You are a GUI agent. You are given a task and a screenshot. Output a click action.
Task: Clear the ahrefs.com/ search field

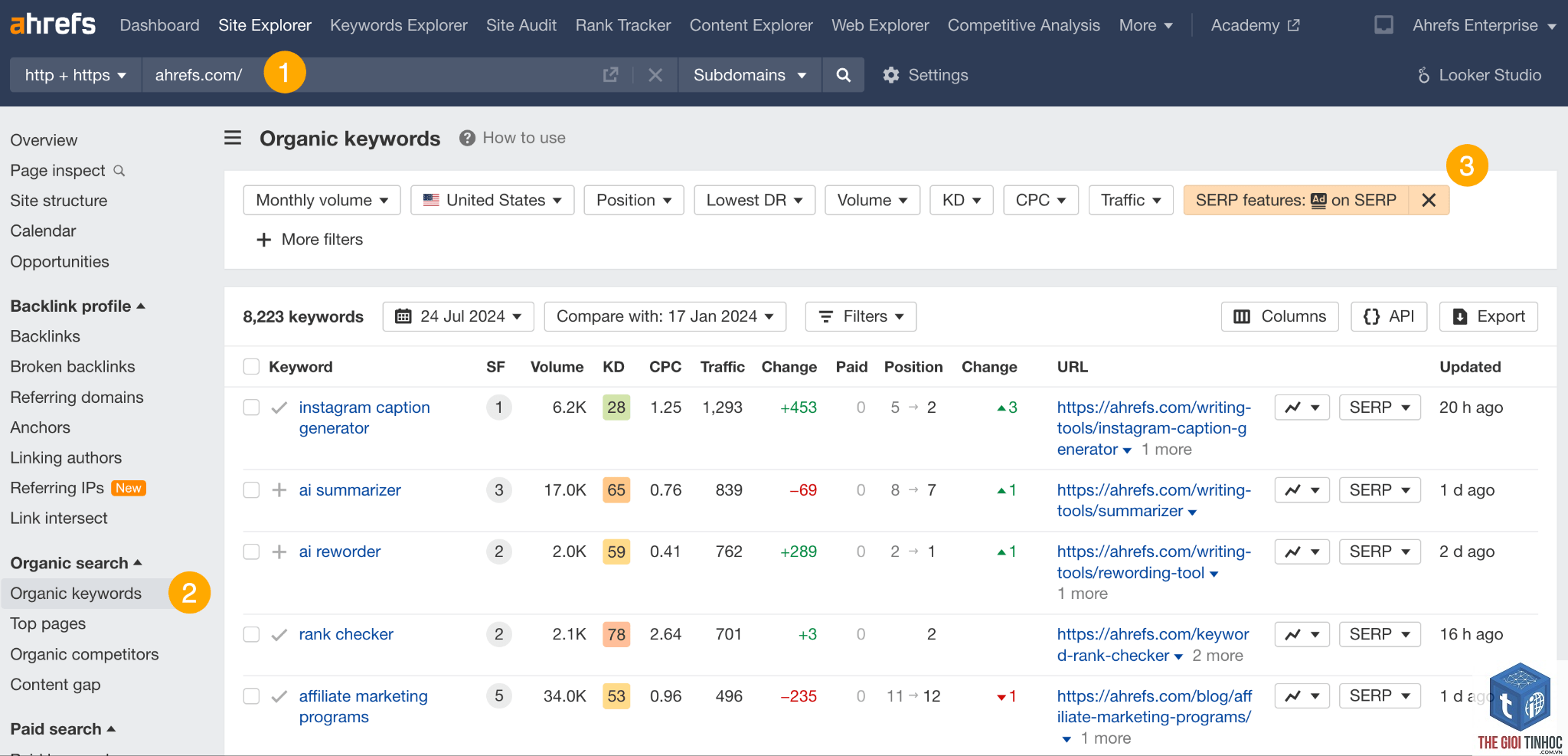[x=655, y=75]
